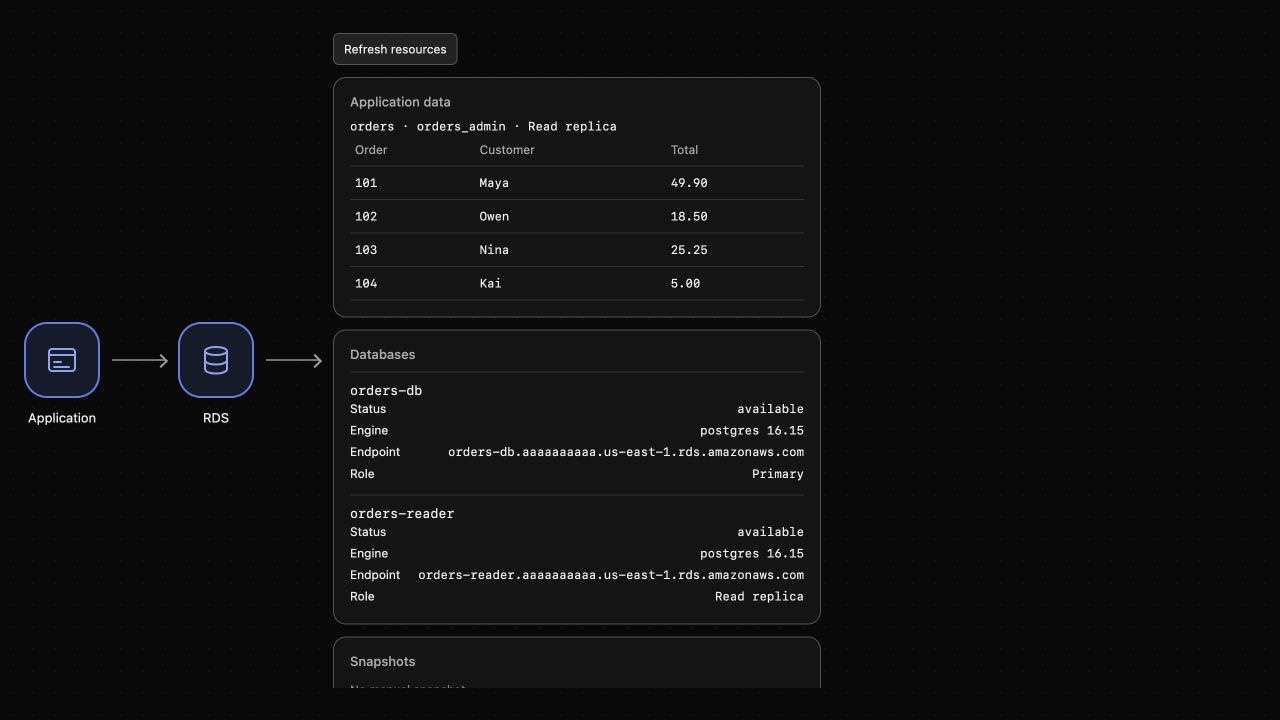Click the RDS node label
Image resolution: width=1280 pixels, height=720 pixels.
pyautogui.click(x=216, y=418)
